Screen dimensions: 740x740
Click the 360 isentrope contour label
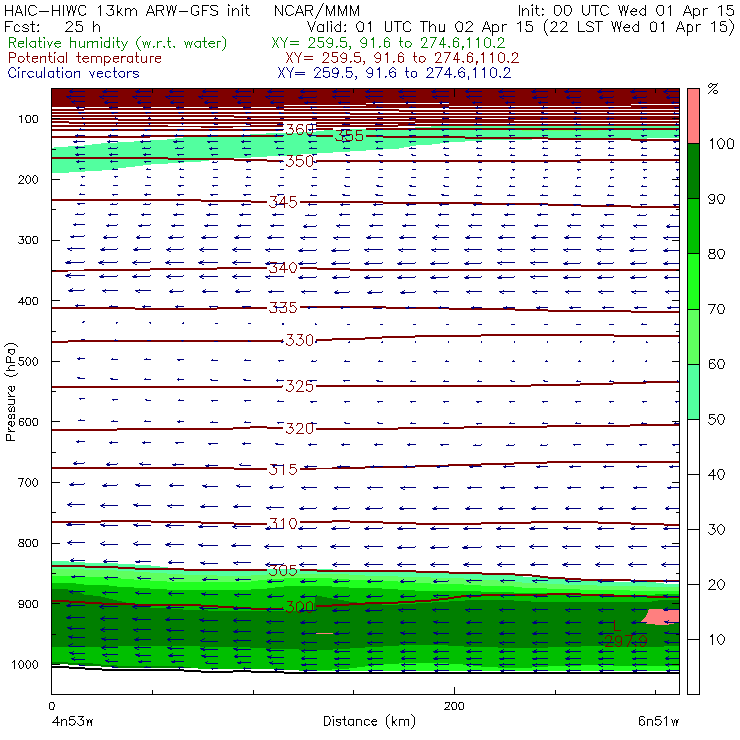(299, 130)
